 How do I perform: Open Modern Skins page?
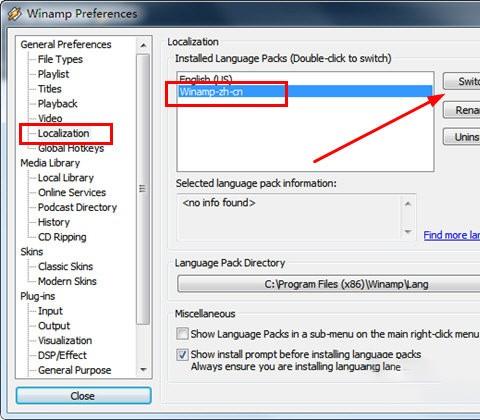click(67, 281)
